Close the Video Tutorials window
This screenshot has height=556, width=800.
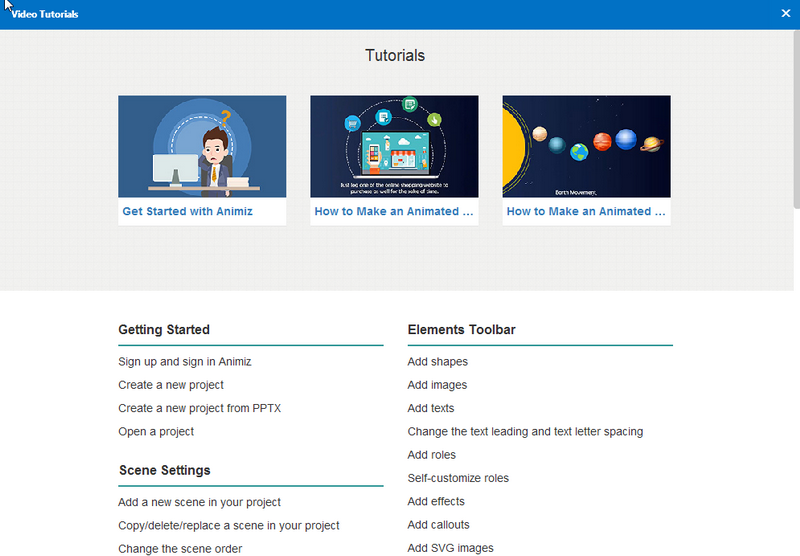coord(785,13)
